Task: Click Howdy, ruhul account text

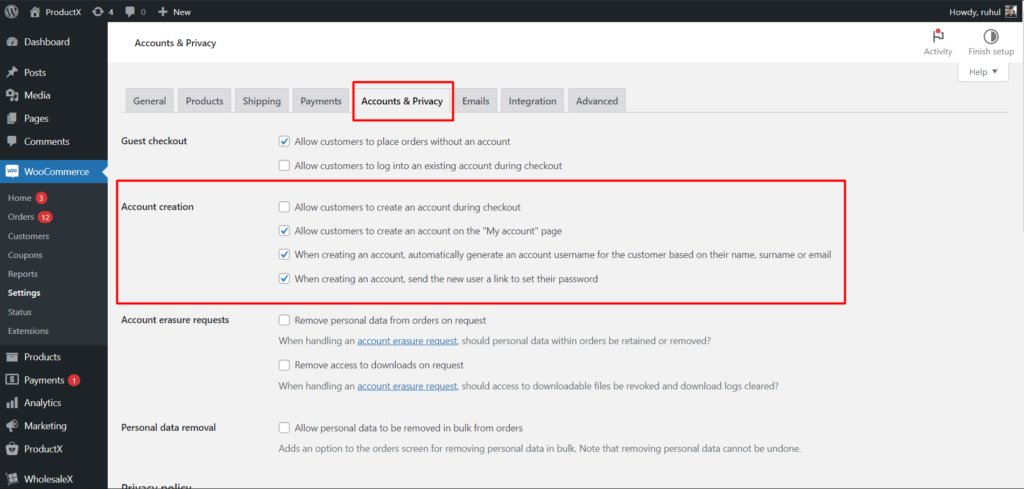Action: tap(975, 12)
